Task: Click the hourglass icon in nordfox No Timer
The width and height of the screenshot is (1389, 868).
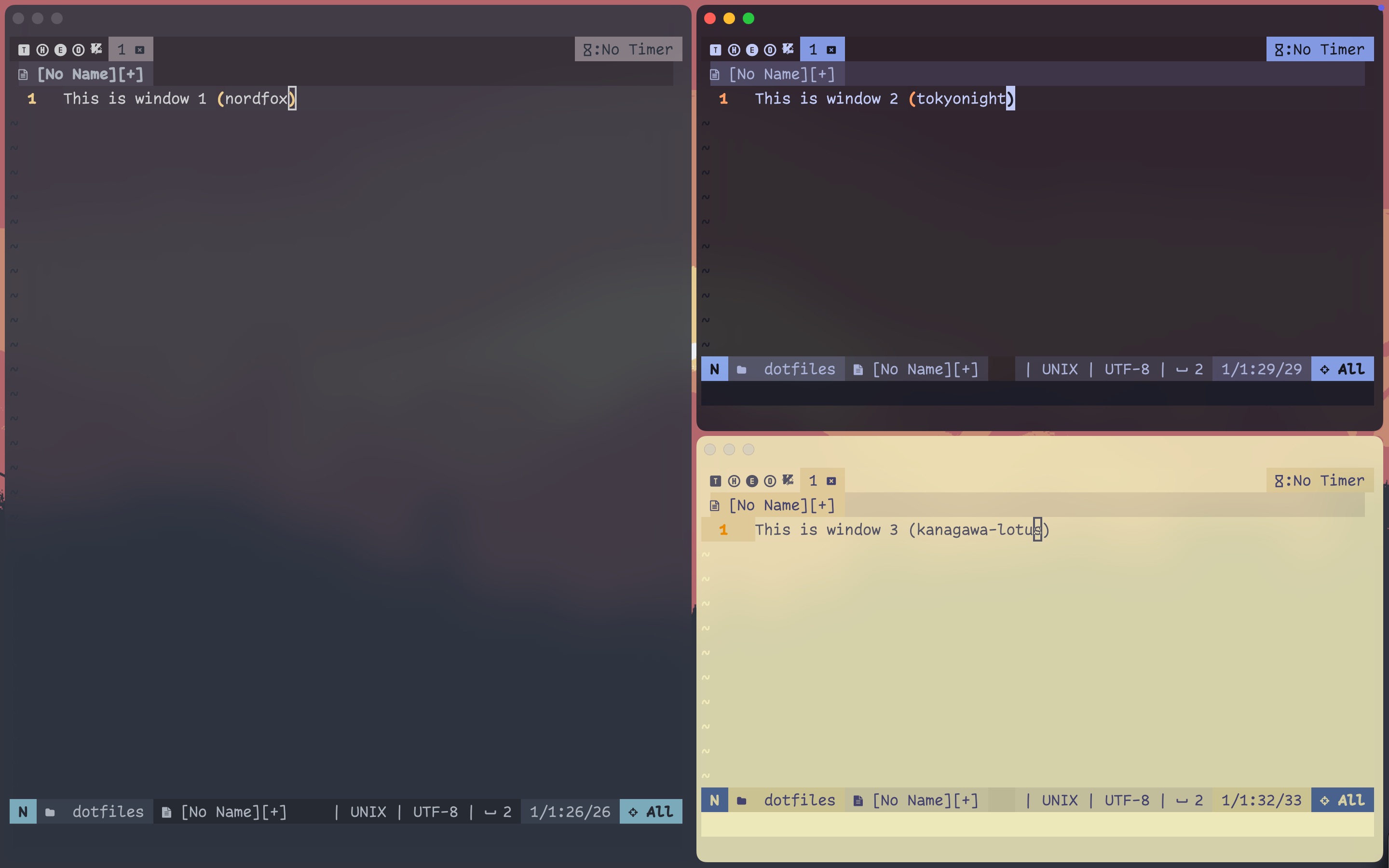Action: (x=587, y=50)
